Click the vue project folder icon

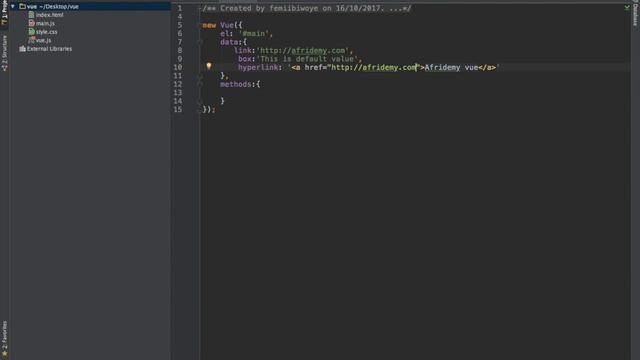[22, 7]
